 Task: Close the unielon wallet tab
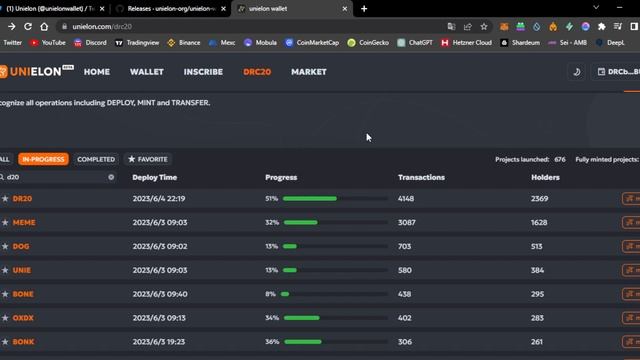344,9
